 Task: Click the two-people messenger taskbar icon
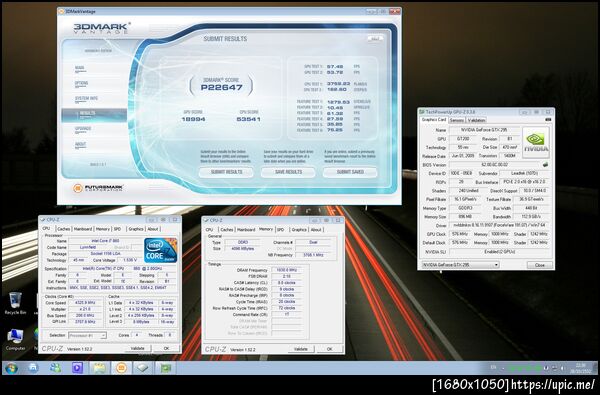[x=55, y=368]
